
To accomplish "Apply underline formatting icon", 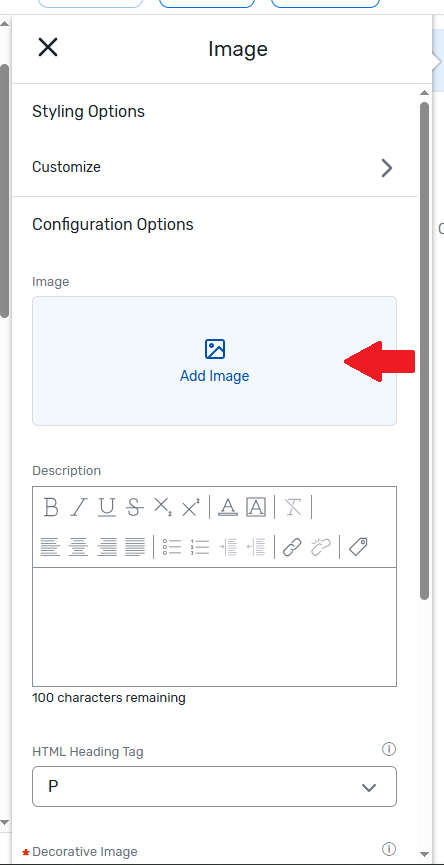I will [107, 507].
